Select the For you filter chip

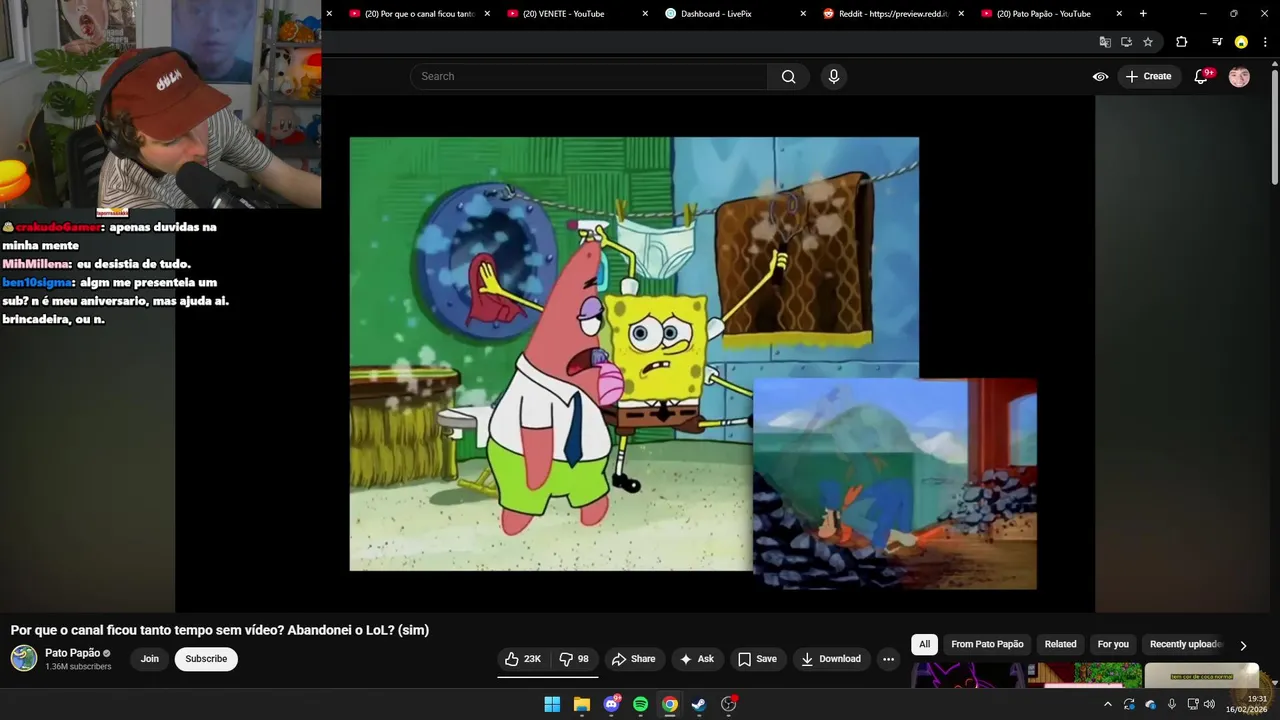coord(1113,645)
